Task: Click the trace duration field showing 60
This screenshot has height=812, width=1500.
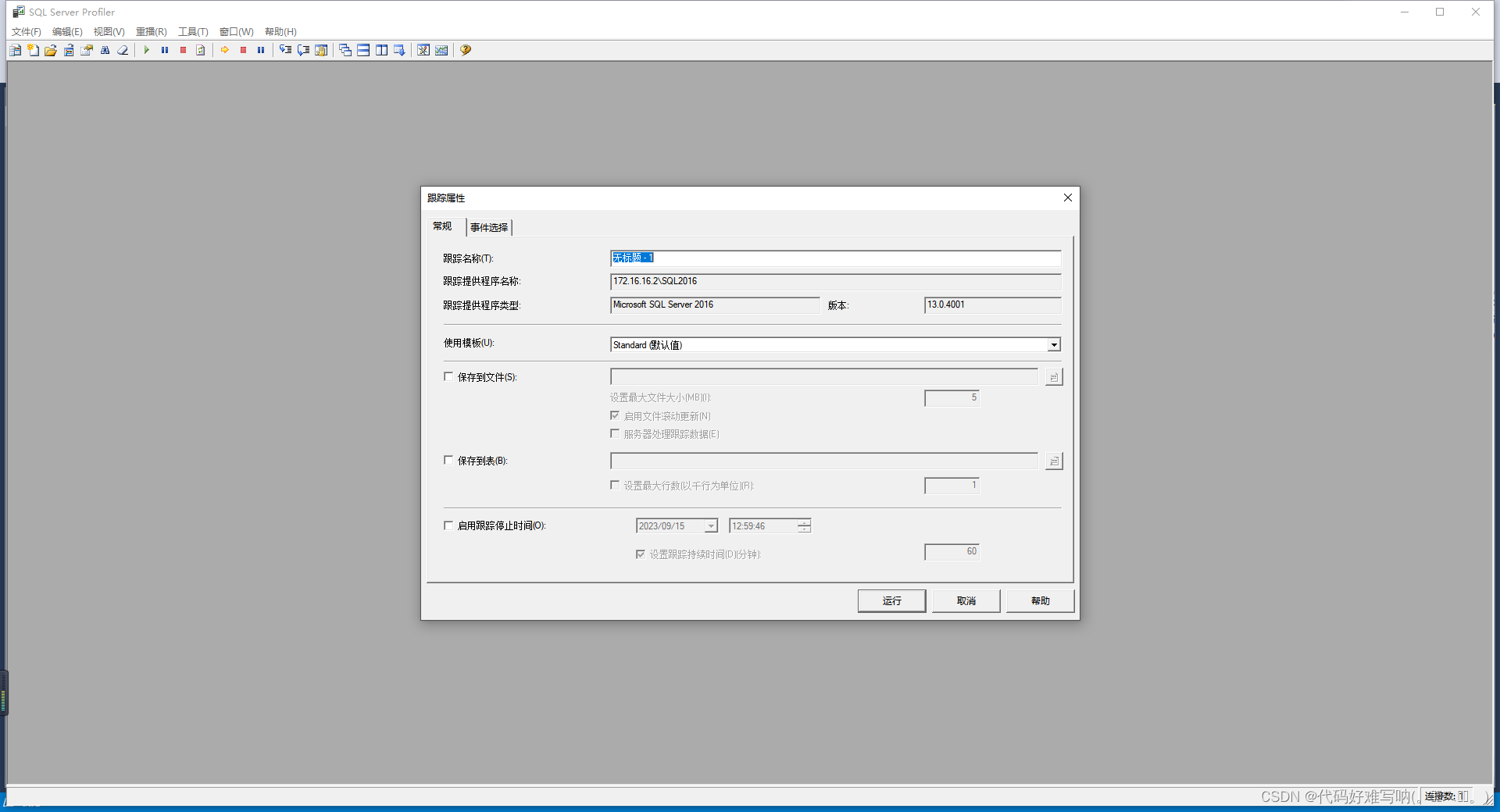Action: pos(952,552)
